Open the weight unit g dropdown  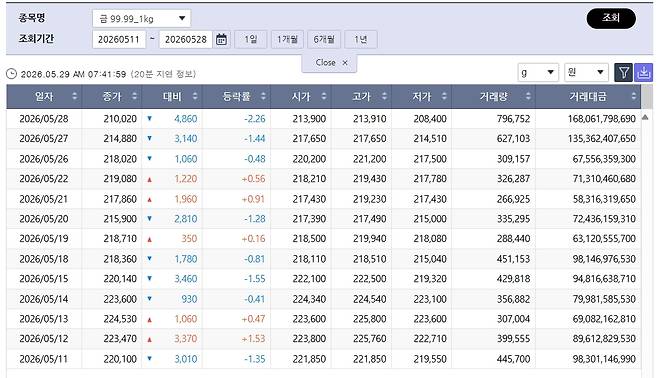click(x=538, y=73)
